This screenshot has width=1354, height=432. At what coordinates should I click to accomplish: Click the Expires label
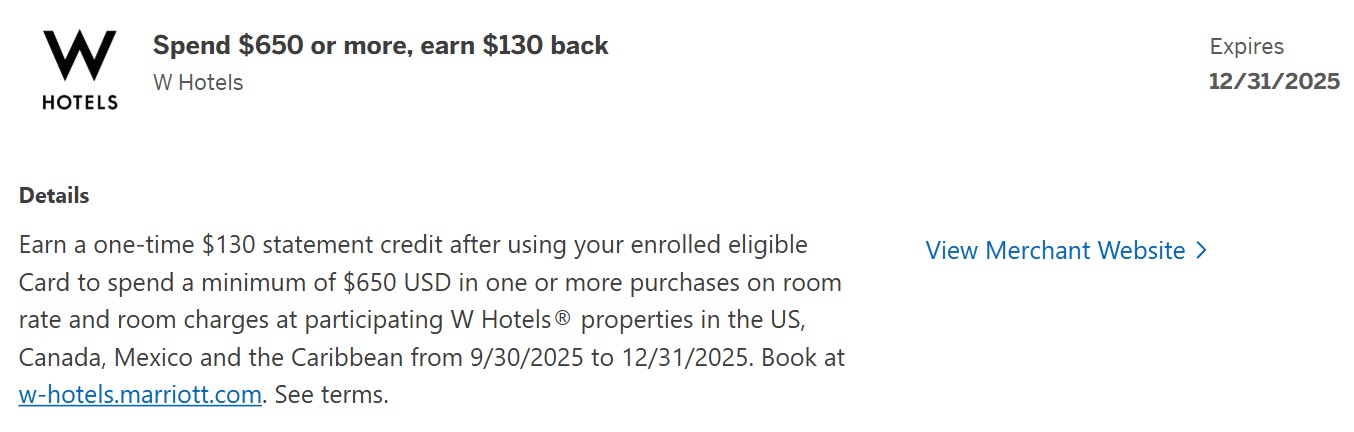point(1246,46)
